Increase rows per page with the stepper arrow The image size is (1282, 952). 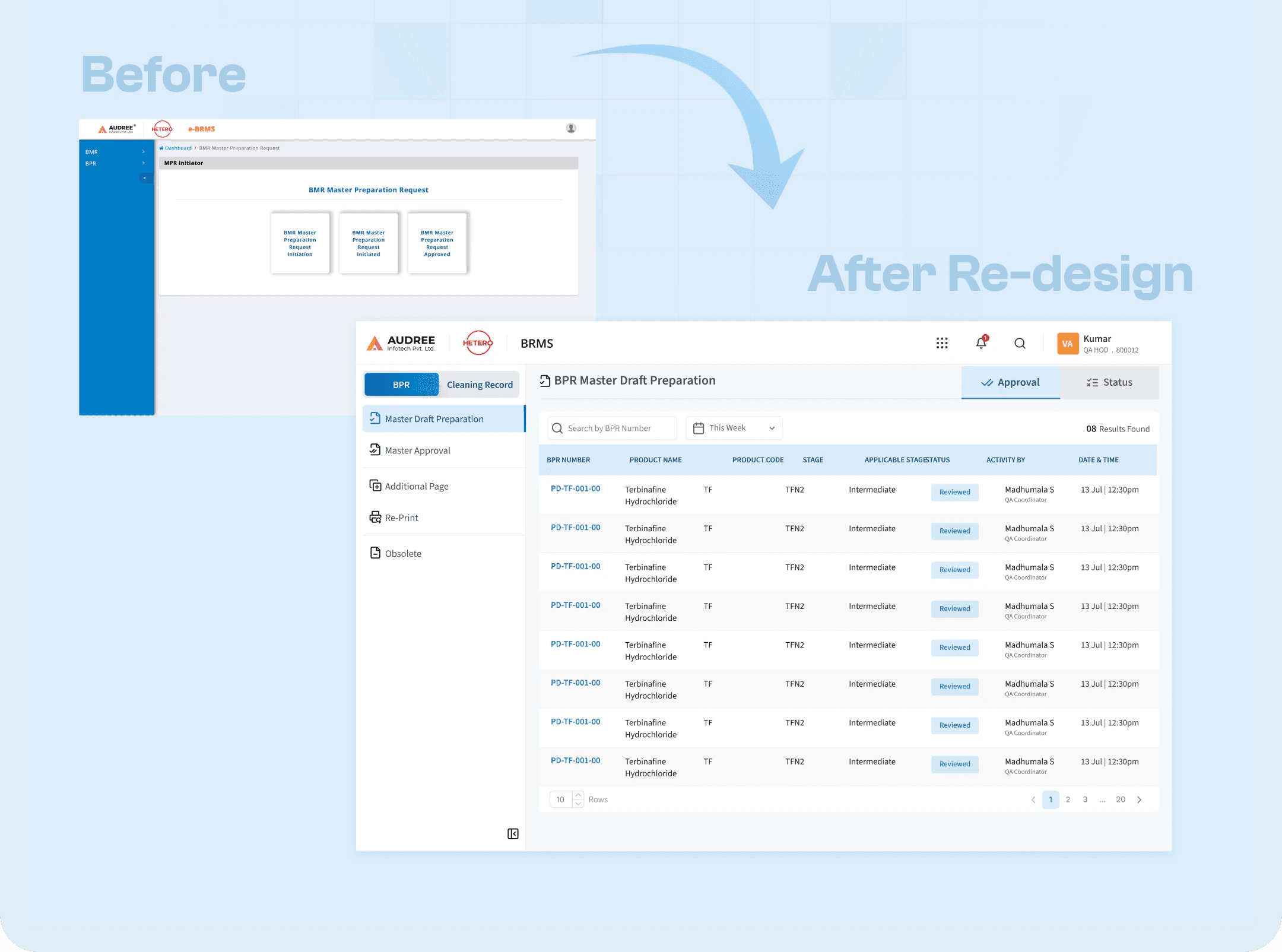coord(578,795)
